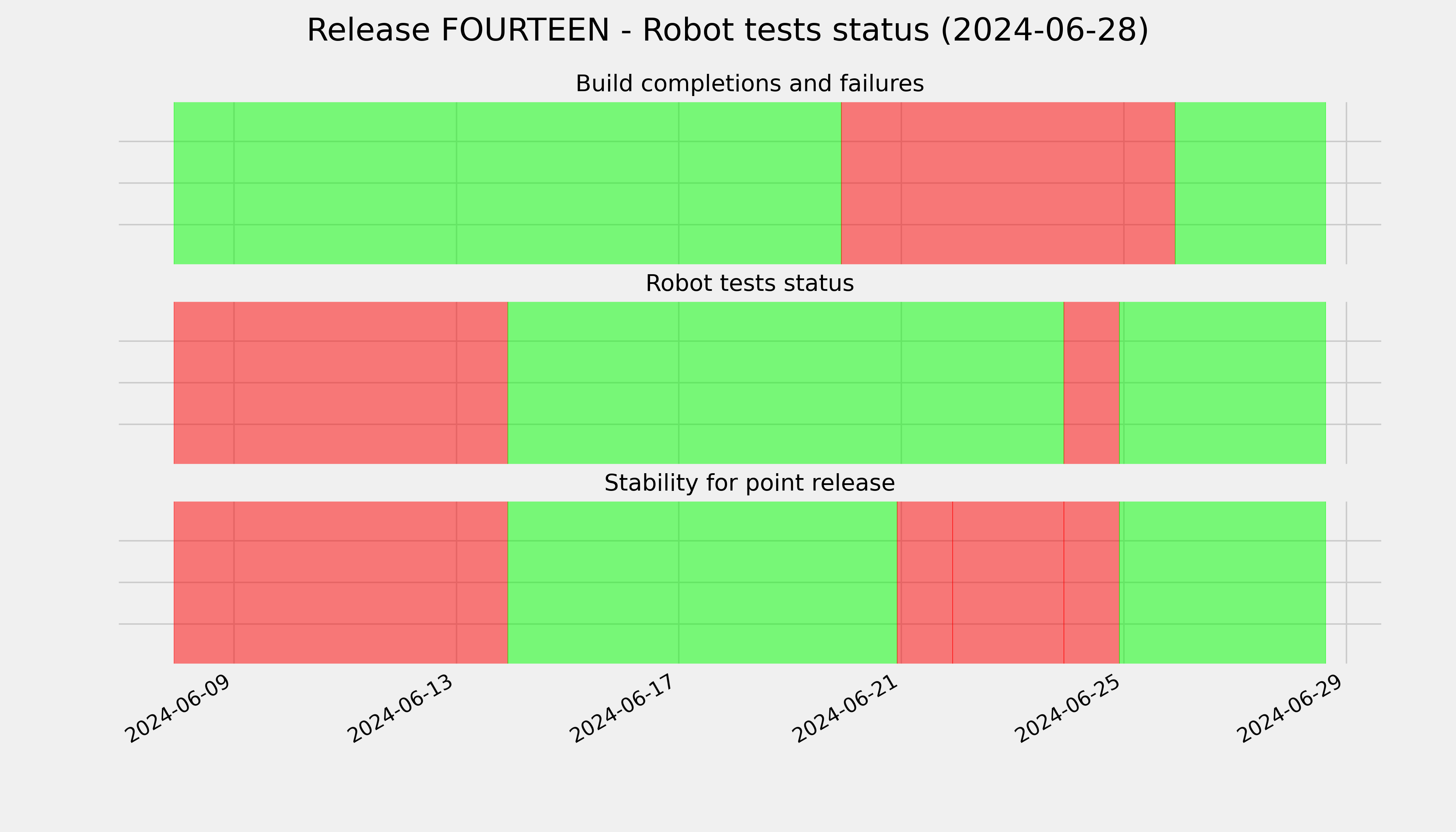Click the narrow red block in Robot tests status
The width and height of the screenshot is (1456, 832).
(1091, 383)
